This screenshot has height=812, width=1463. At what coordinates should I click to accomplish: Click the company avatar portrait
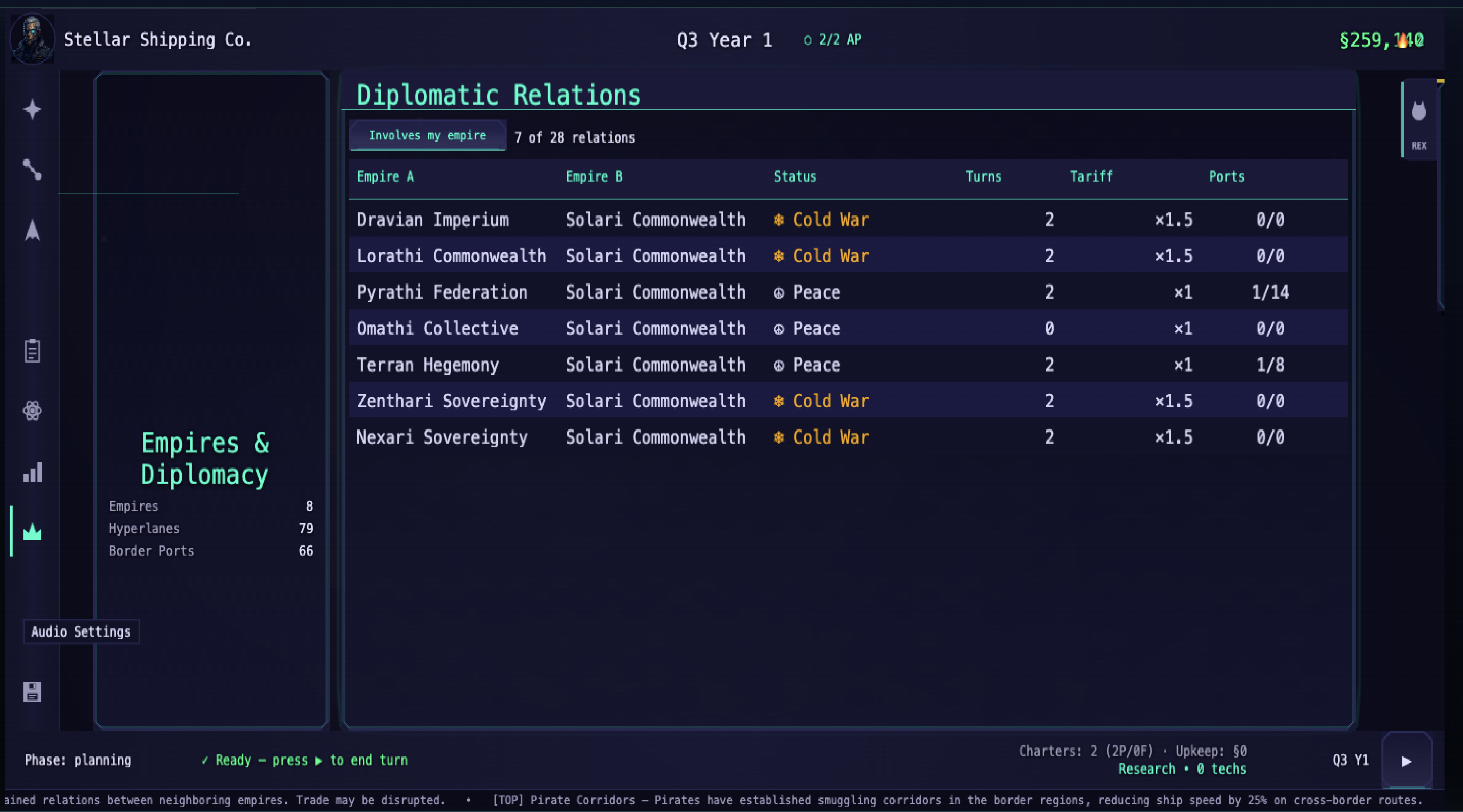[33, 39]
